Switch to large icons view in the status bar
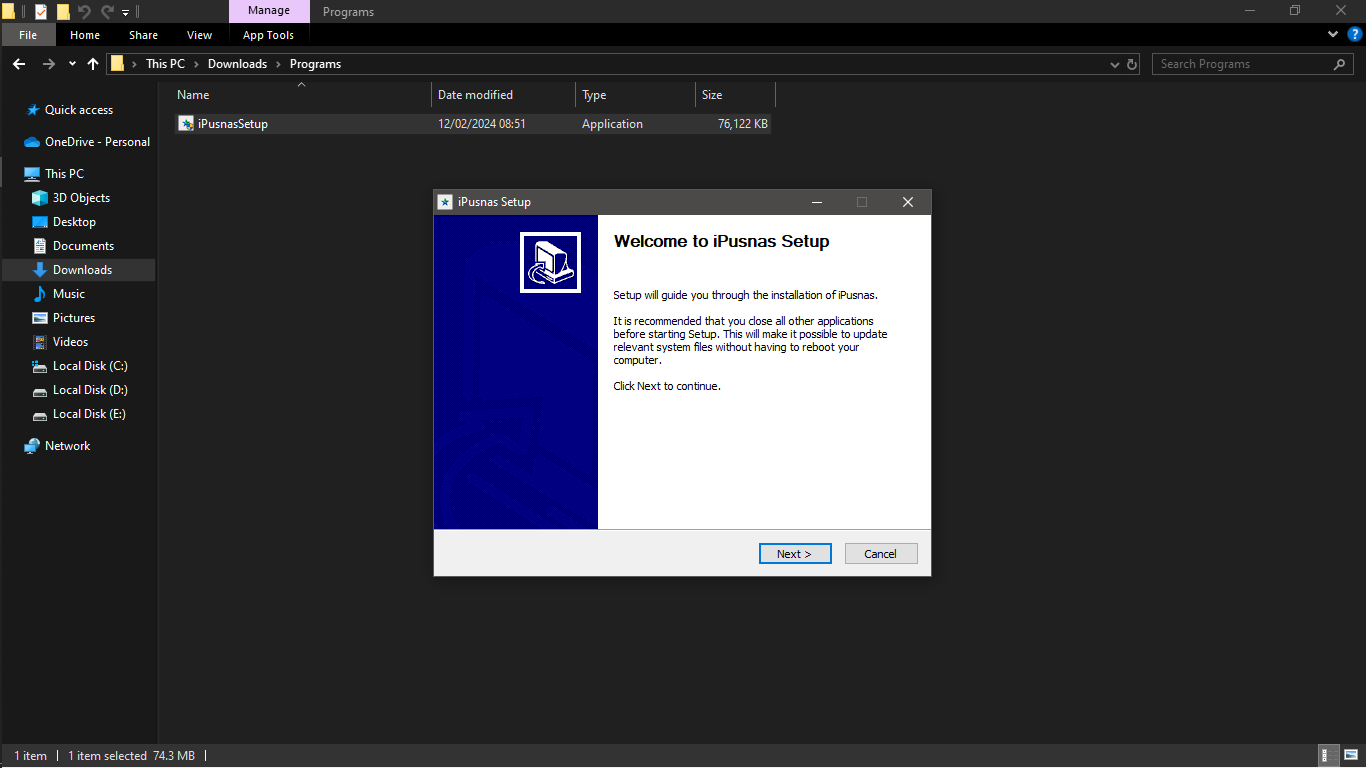Image resolution: width=1366 pixels, height=768 pixels. (x=1352, y=756)
